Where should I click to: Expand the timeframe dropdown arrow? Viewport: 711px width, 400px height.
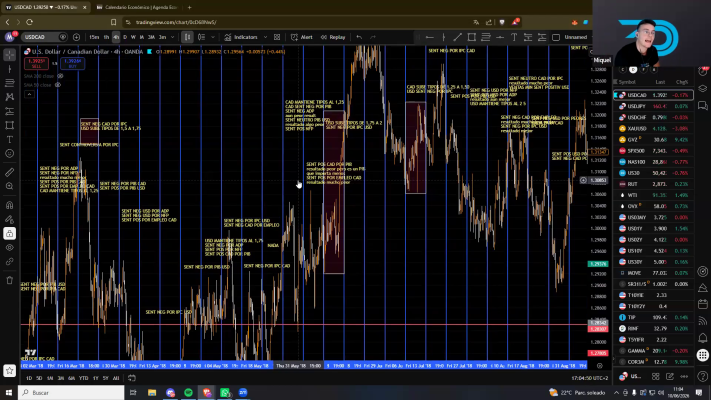click(172, 37)
